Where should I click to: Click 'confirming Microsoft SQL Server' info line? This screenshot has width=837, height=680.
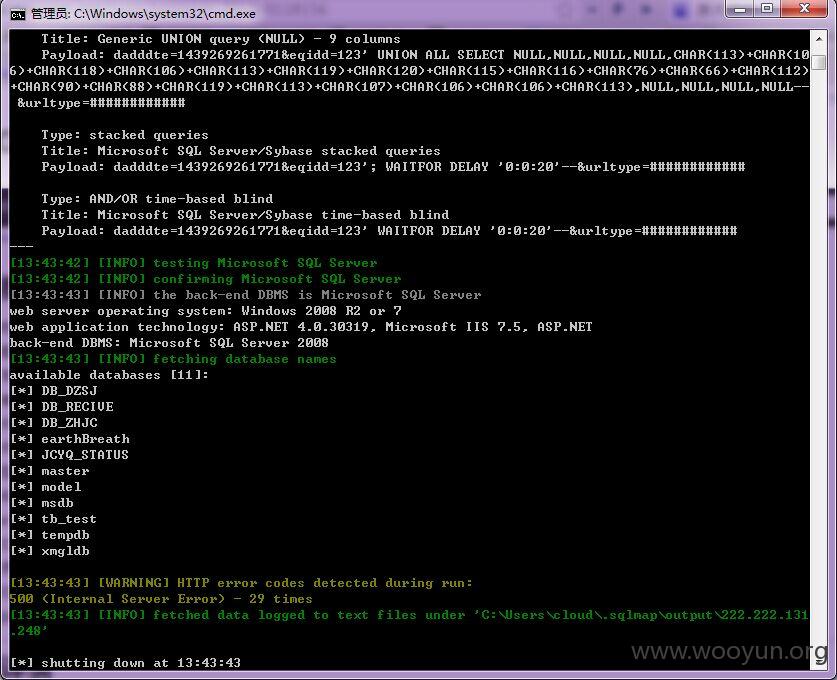click(x=206, y=279)
